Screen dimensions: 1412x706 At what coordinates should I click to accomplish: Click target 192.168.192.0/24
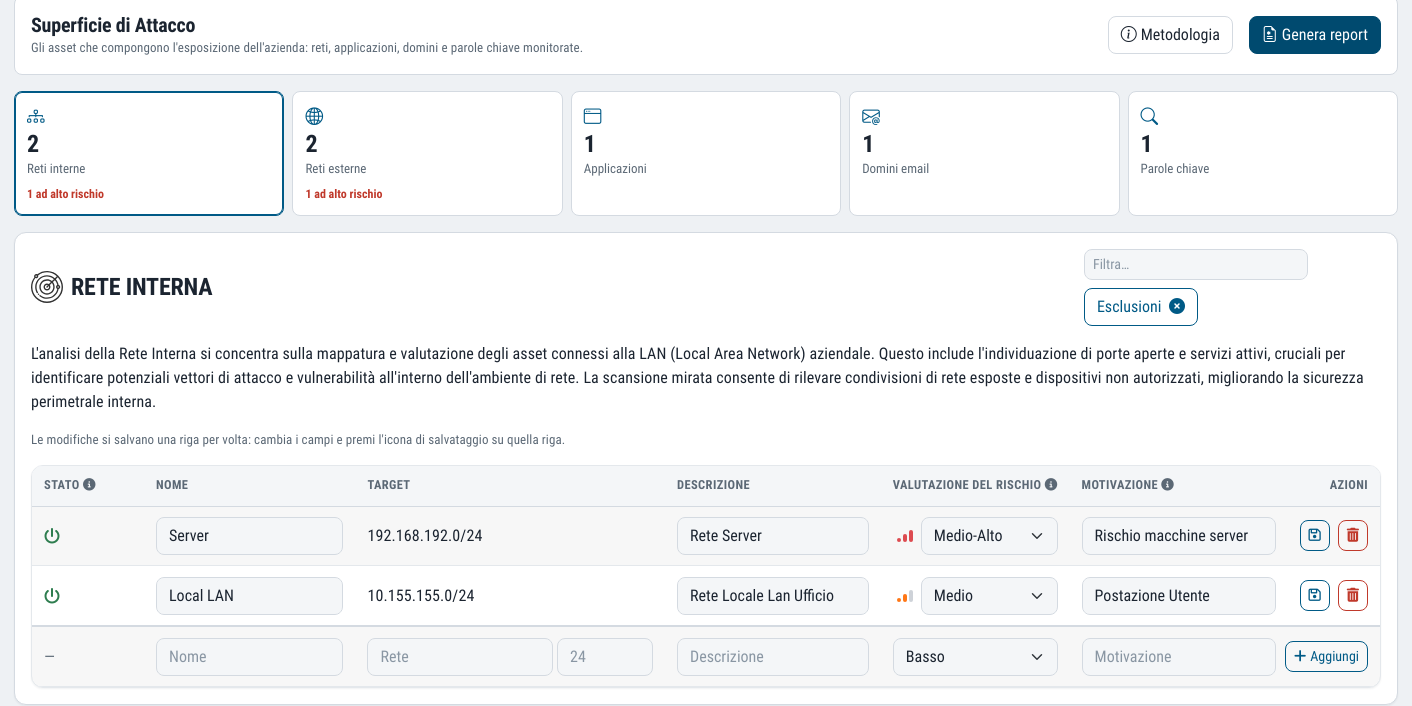coord(425,536)
